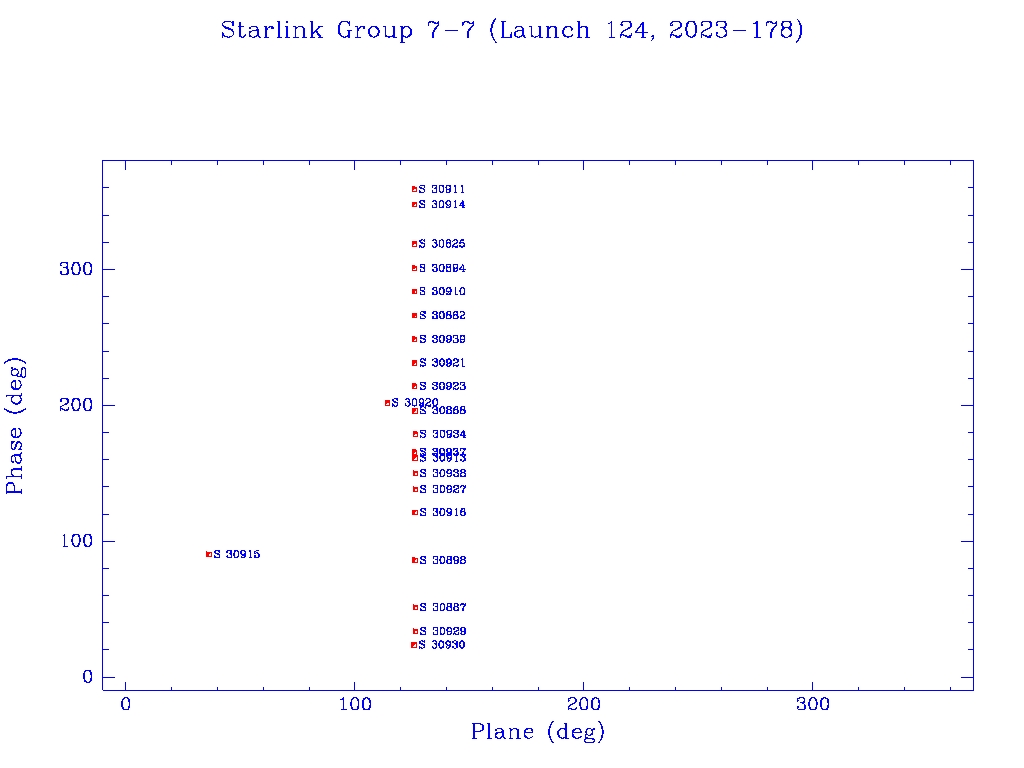Image resolution: width=1024 pixels, height=768 pixels.
Task: Click the red marker beside S 30920
Action: tap(387, 403)
